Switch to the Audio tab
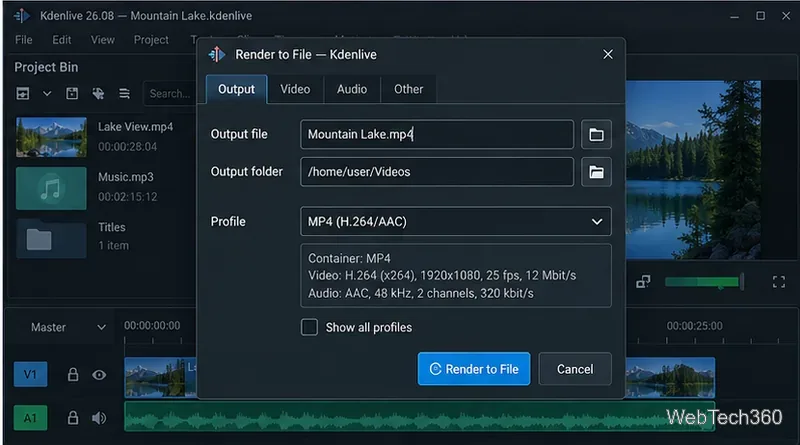The height and width of the screenshot is (445, 800). tap(352, 89)
